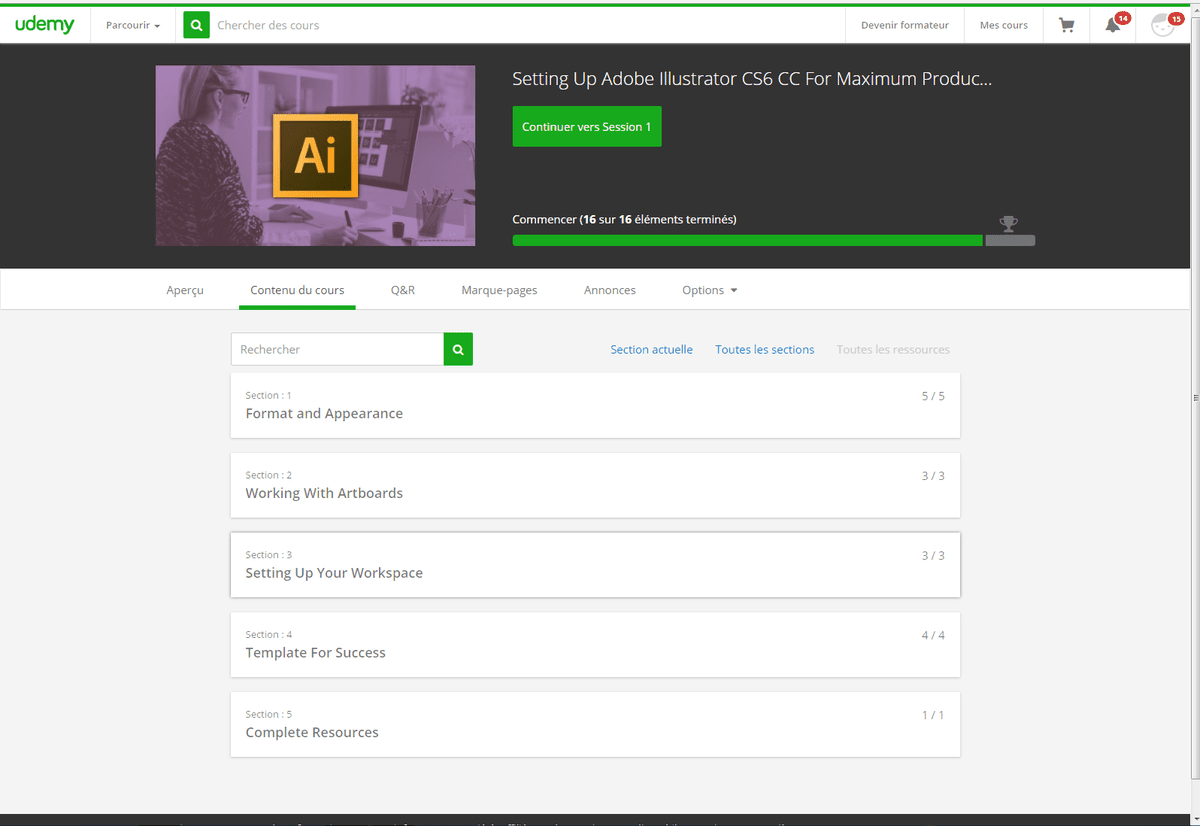Open the shopping cart
The image size is (1200, 826).
pos(1066,25)
